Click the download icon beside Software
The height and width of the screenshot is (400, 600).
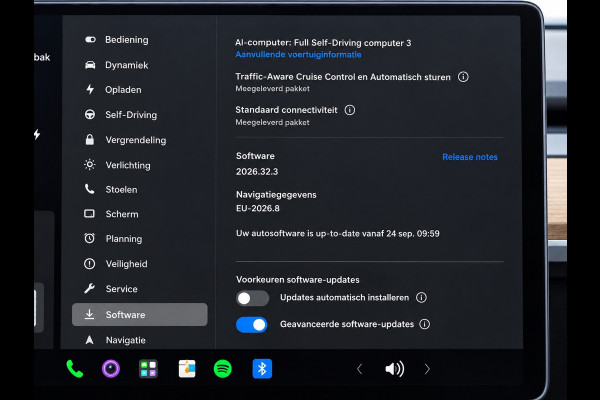tap(89, 314)
